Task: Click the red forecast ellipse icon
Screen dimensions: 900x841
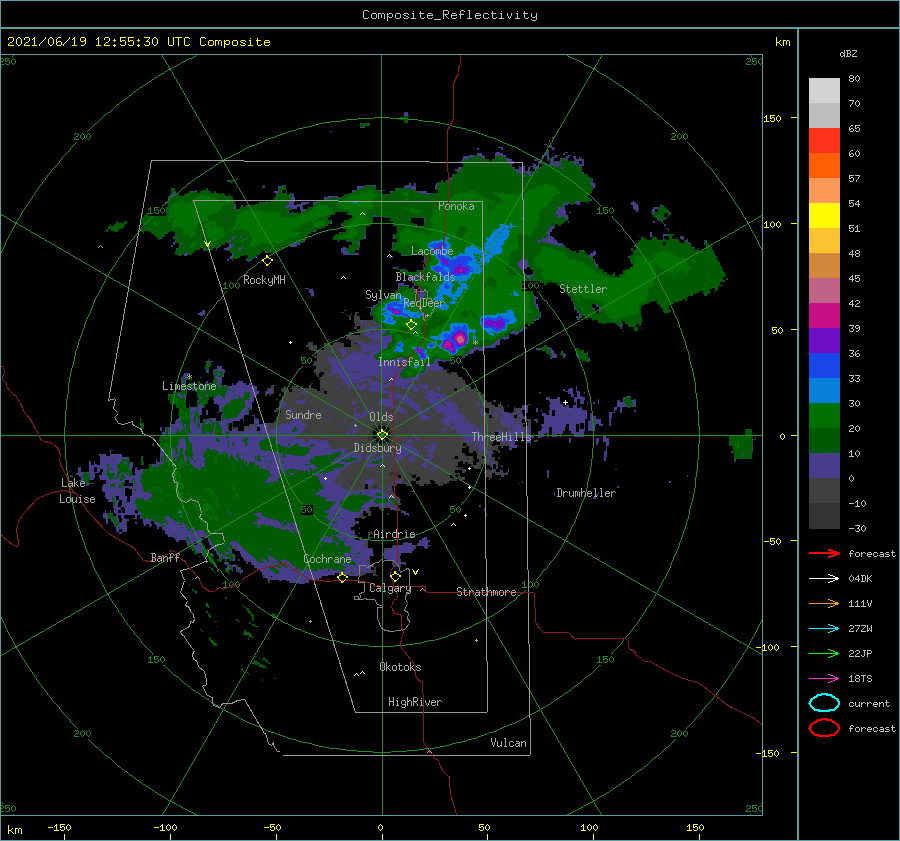Action: (x=824, y=728)
